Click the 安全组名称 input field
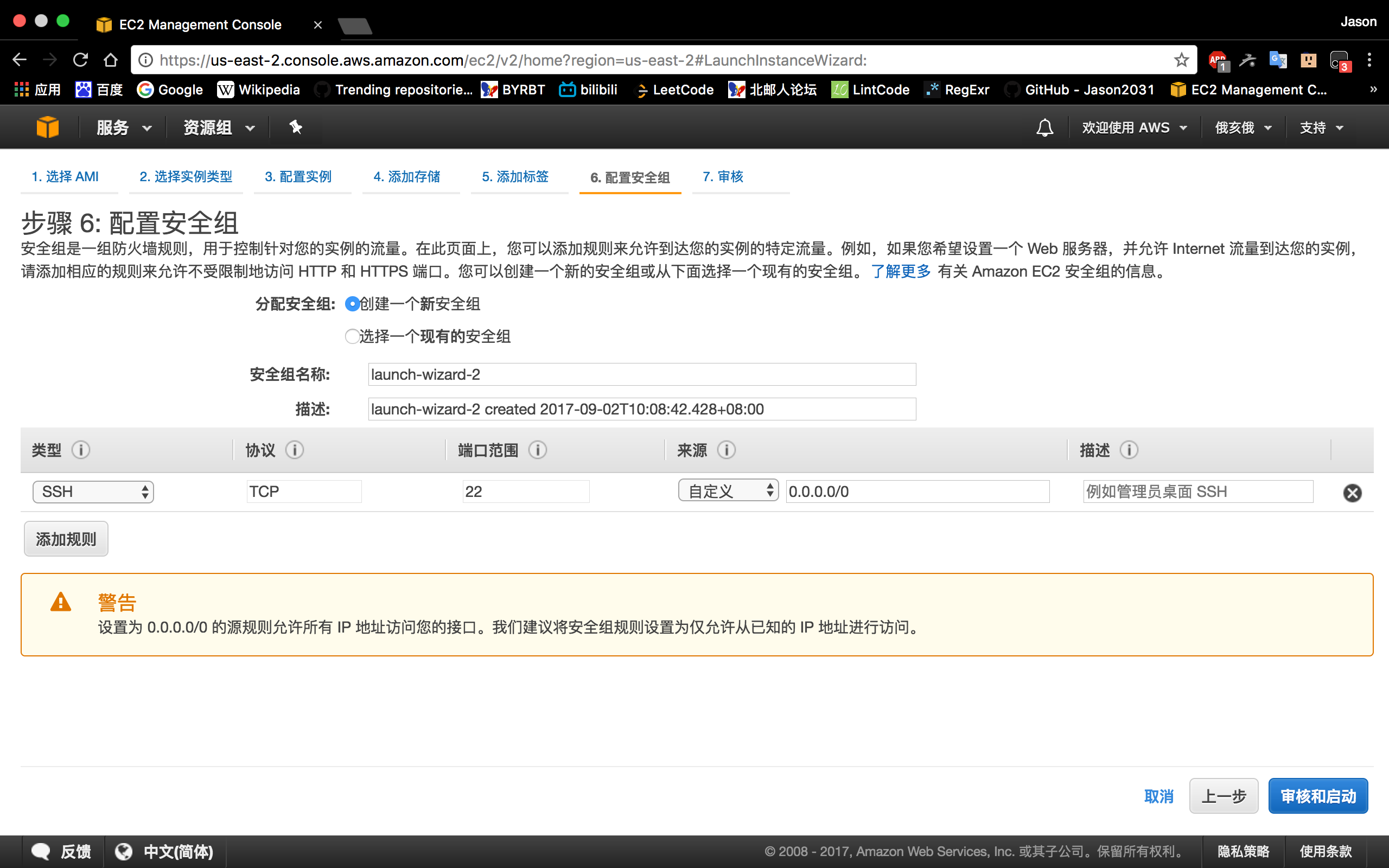 pyautogui.click(x=642, y=374)
